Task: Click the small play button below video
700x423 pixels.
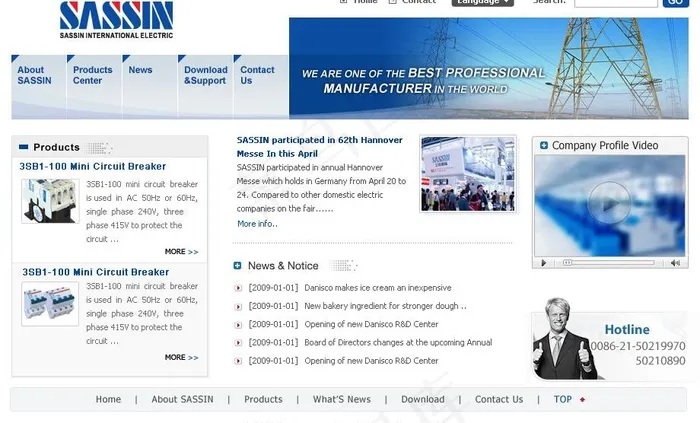Action: coord(544,263)
